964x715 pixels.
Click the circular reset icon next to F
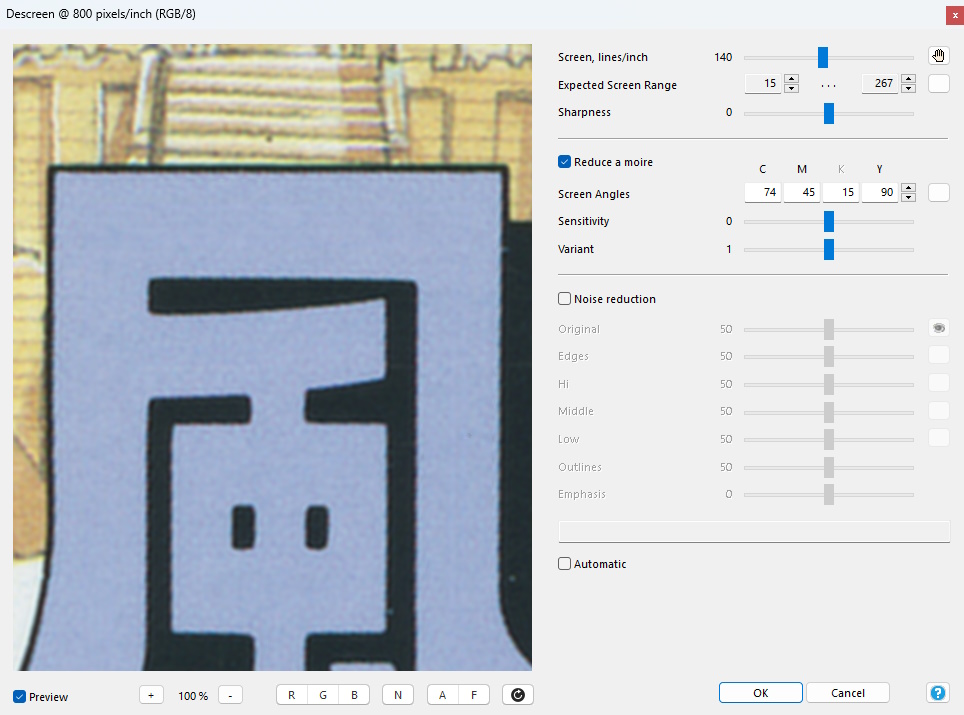pos(517,695)
